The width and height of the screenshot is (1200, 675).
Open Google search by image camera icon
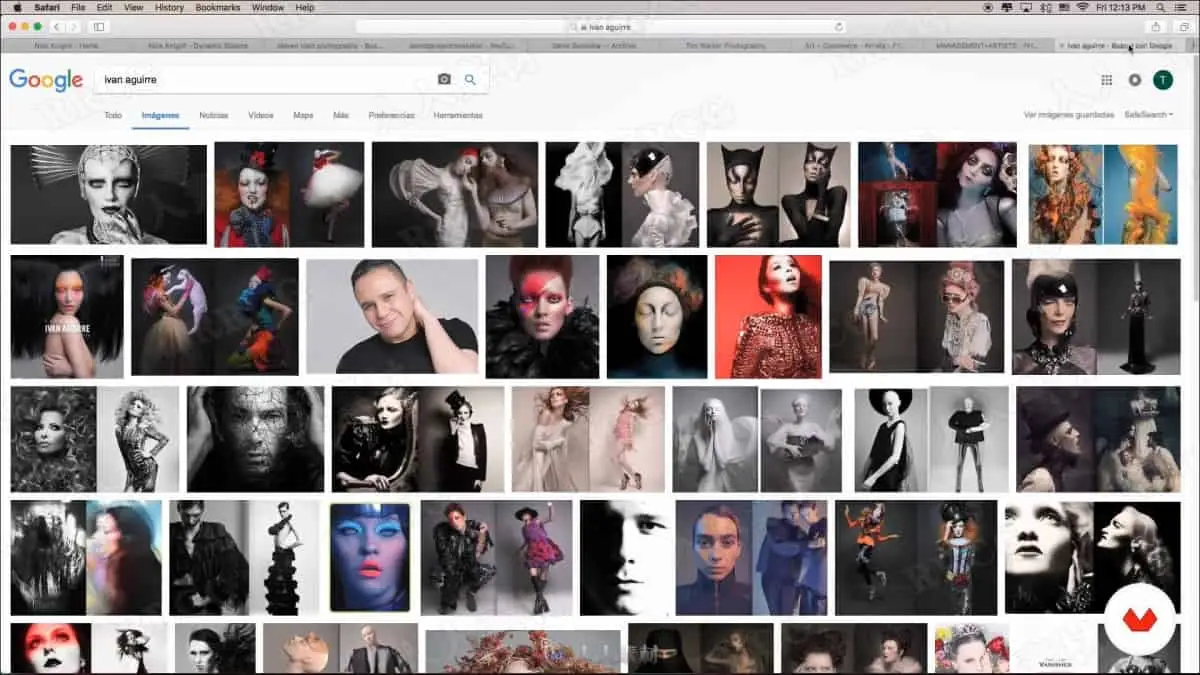[444, 79]
